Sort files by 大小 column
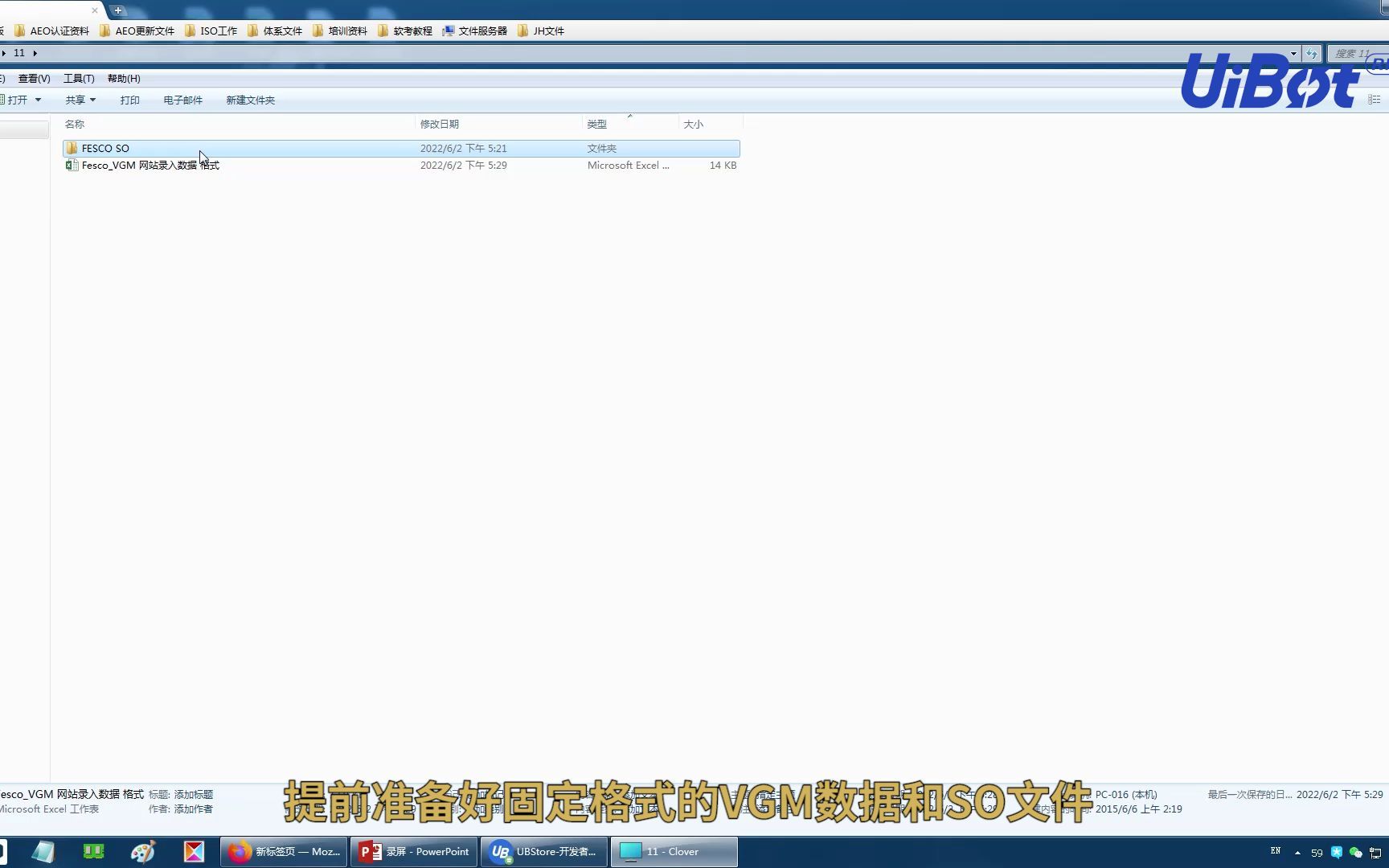1389x868 pixels. click(711, 124)
